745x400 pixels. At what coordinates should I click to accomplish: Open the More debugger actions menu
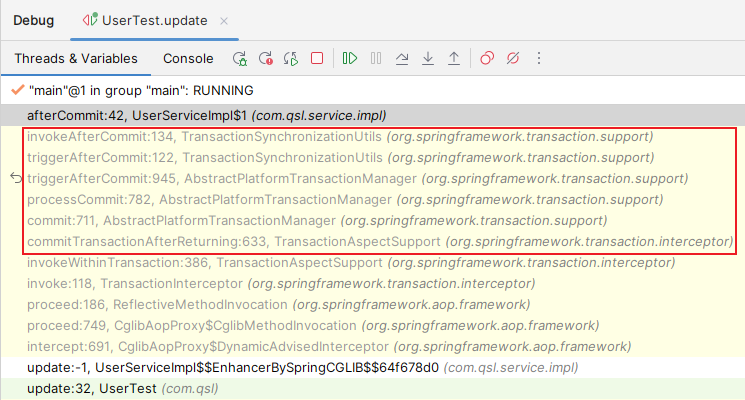click(539, 58)
